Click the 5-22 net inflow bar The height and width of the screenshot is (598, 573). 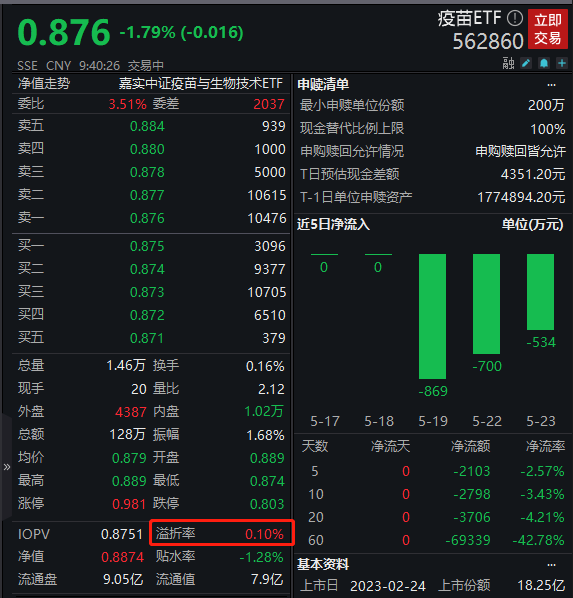pos(486,304)
